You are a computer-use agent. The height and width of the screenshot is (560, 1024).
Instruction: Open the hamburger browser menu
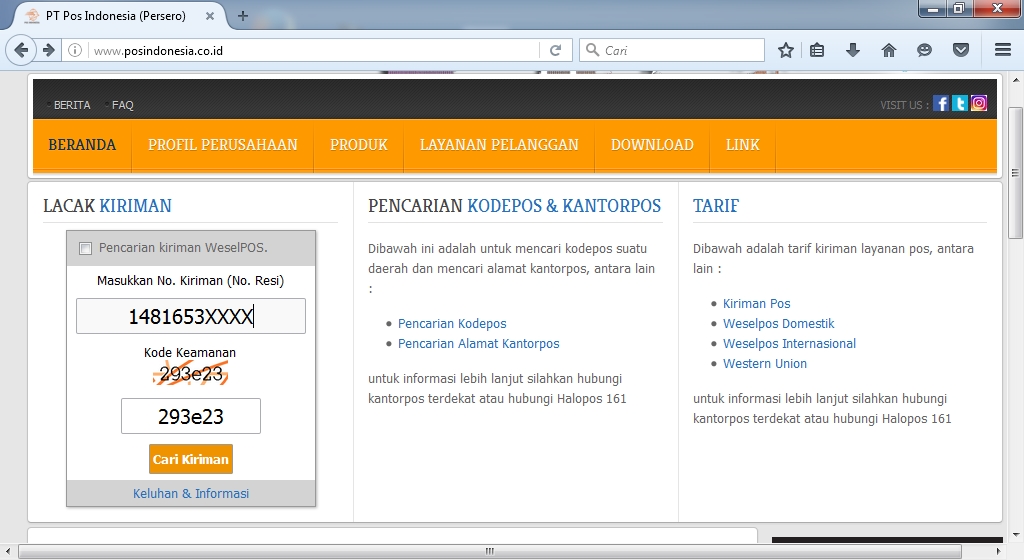[1003, 50]
